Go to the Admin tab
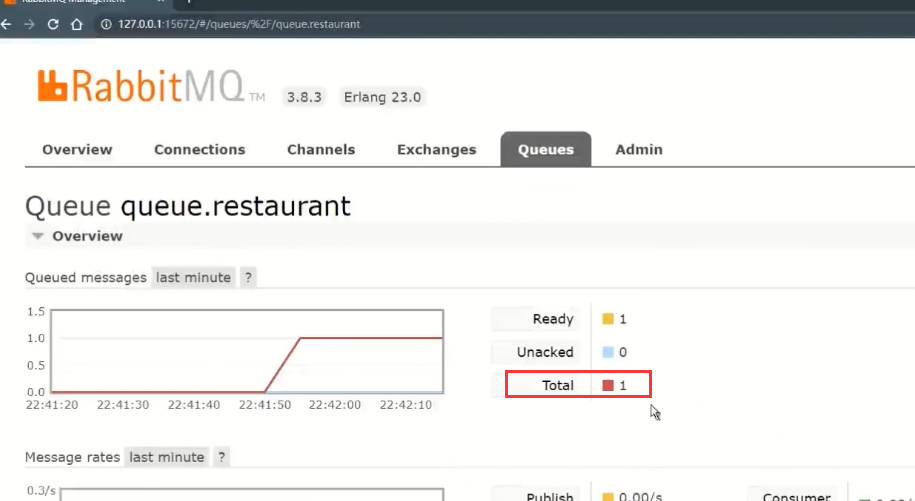Screen dimensions: 915x501 click(639, 150)
